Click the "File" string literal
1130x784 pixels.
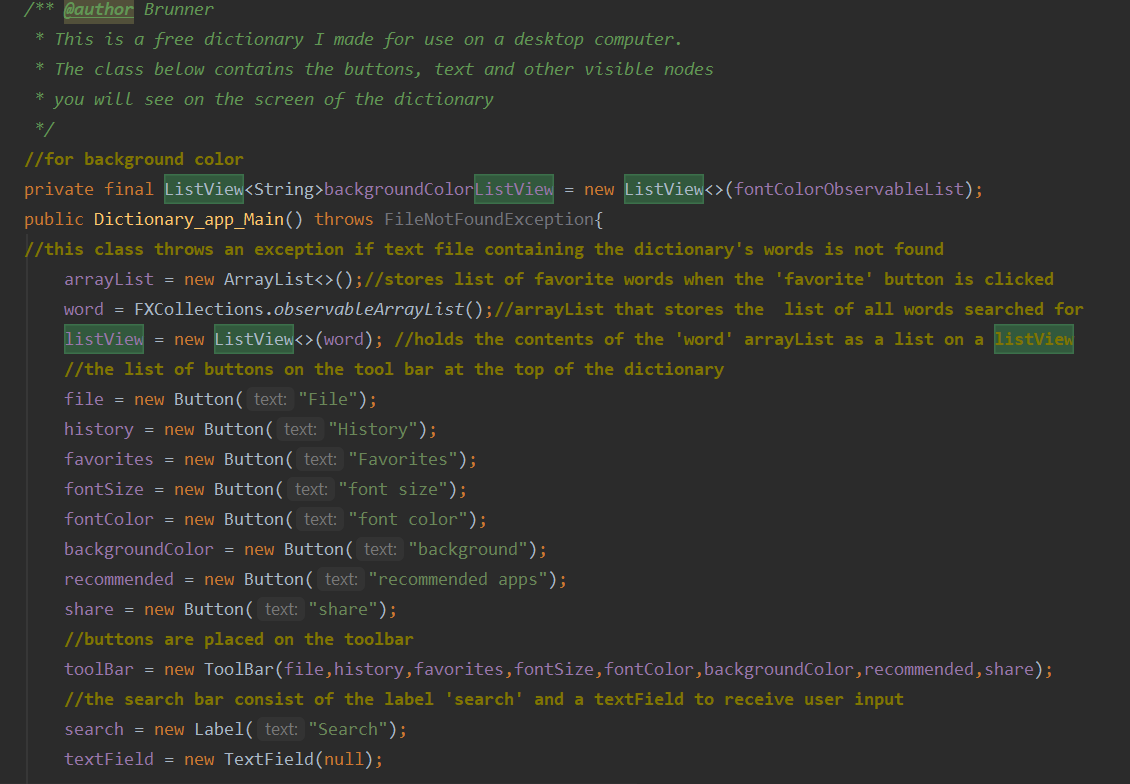(x=328, y=399)
